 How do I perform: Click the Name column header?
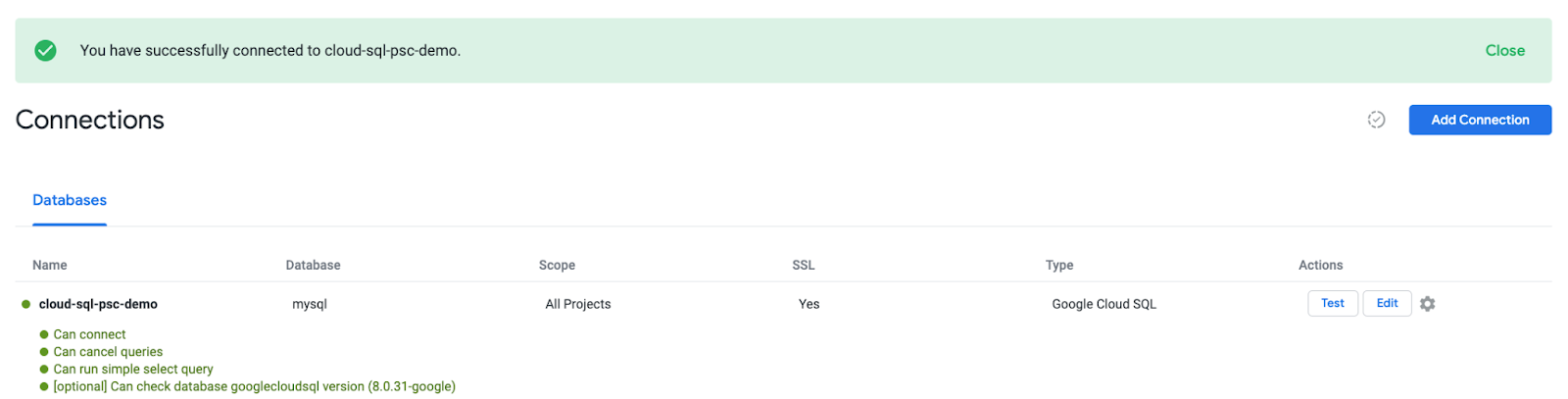point(50,265)
